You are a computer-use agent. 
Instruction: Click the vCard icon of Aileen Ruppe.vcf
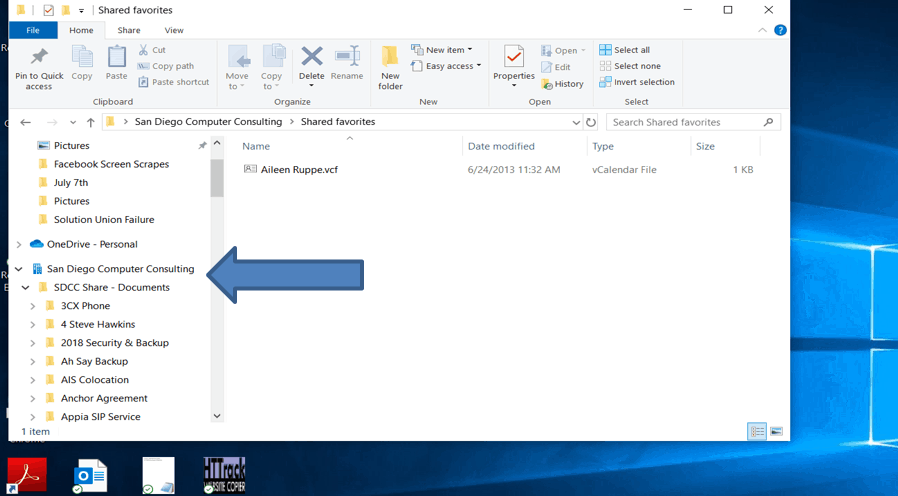pyautogui.click(x=250, y=169)
